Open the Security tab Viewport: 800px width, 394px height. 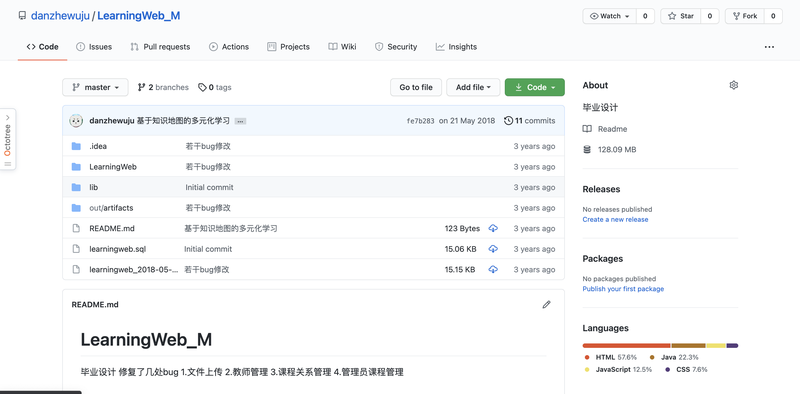[396, 46]
